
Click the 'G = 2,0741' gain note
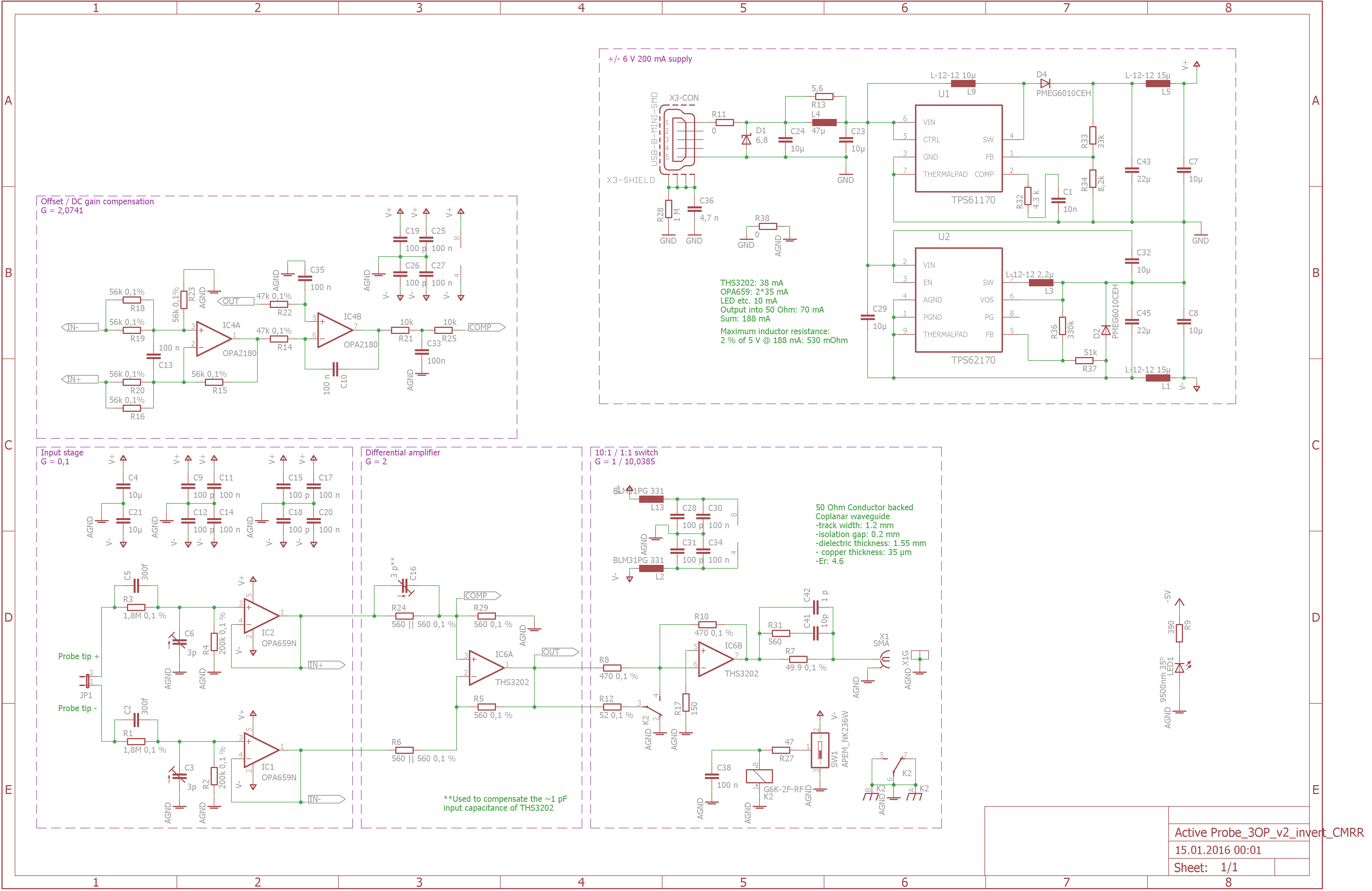click(62, 210)
